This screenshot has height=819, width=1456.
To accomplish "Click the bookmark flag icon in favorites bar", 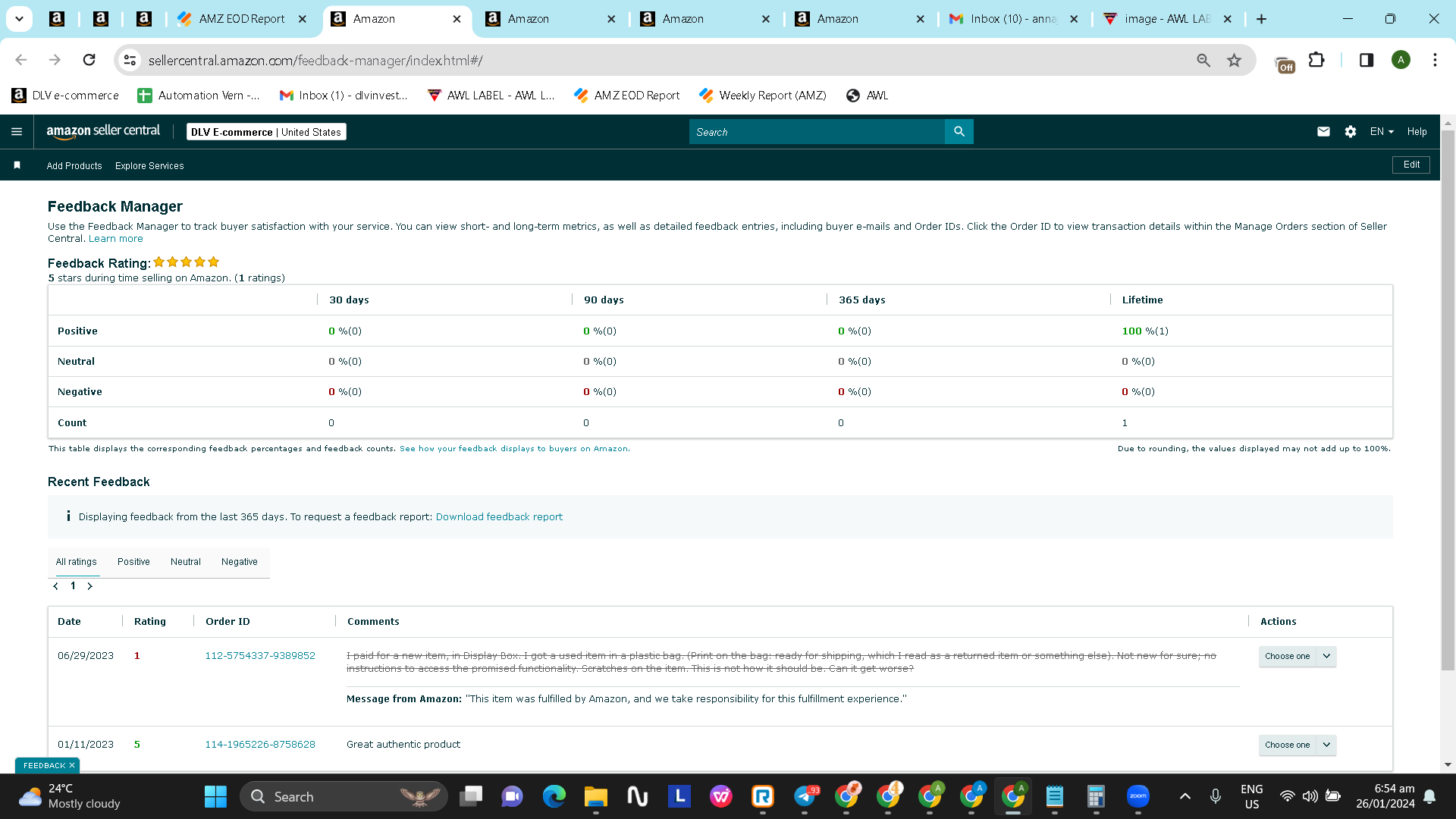I will (17, 165).
